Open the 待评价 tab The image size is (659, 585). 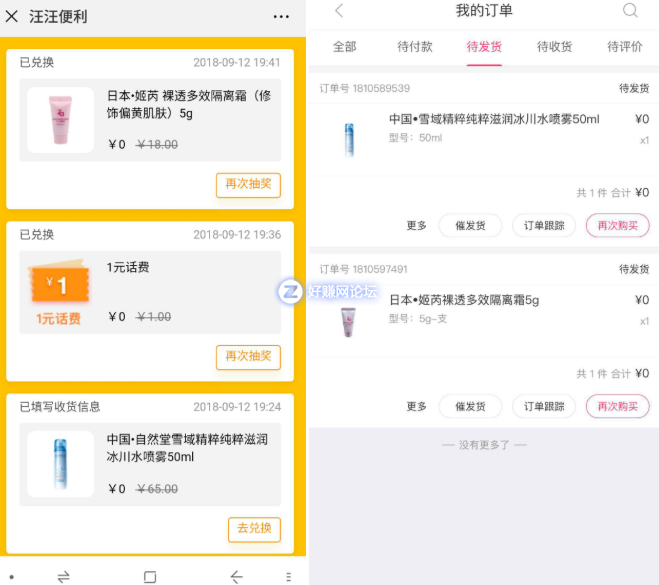tap(625, 46)
